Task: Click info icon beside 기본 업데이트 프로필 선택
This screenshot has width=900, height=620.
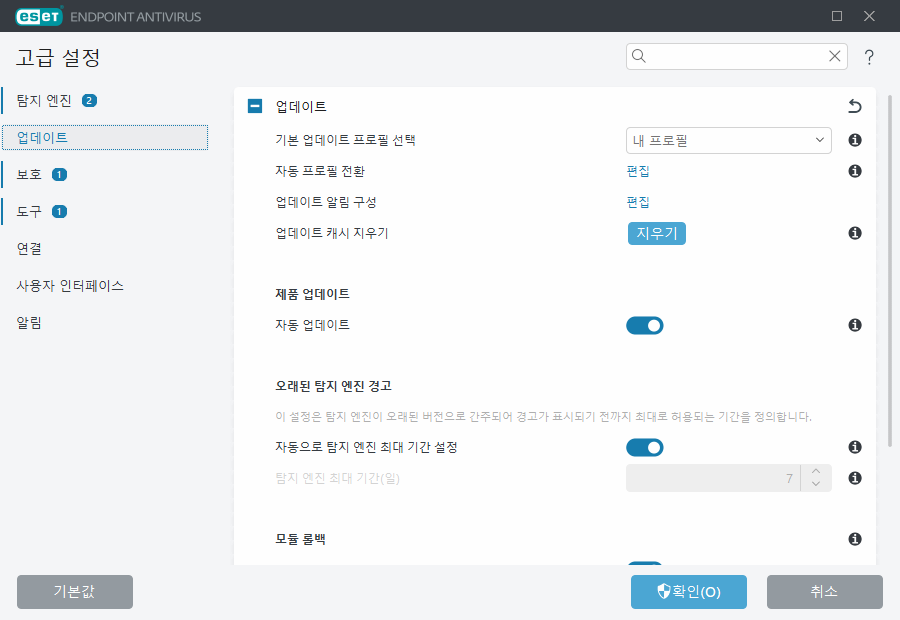Action: click(854, 140)
